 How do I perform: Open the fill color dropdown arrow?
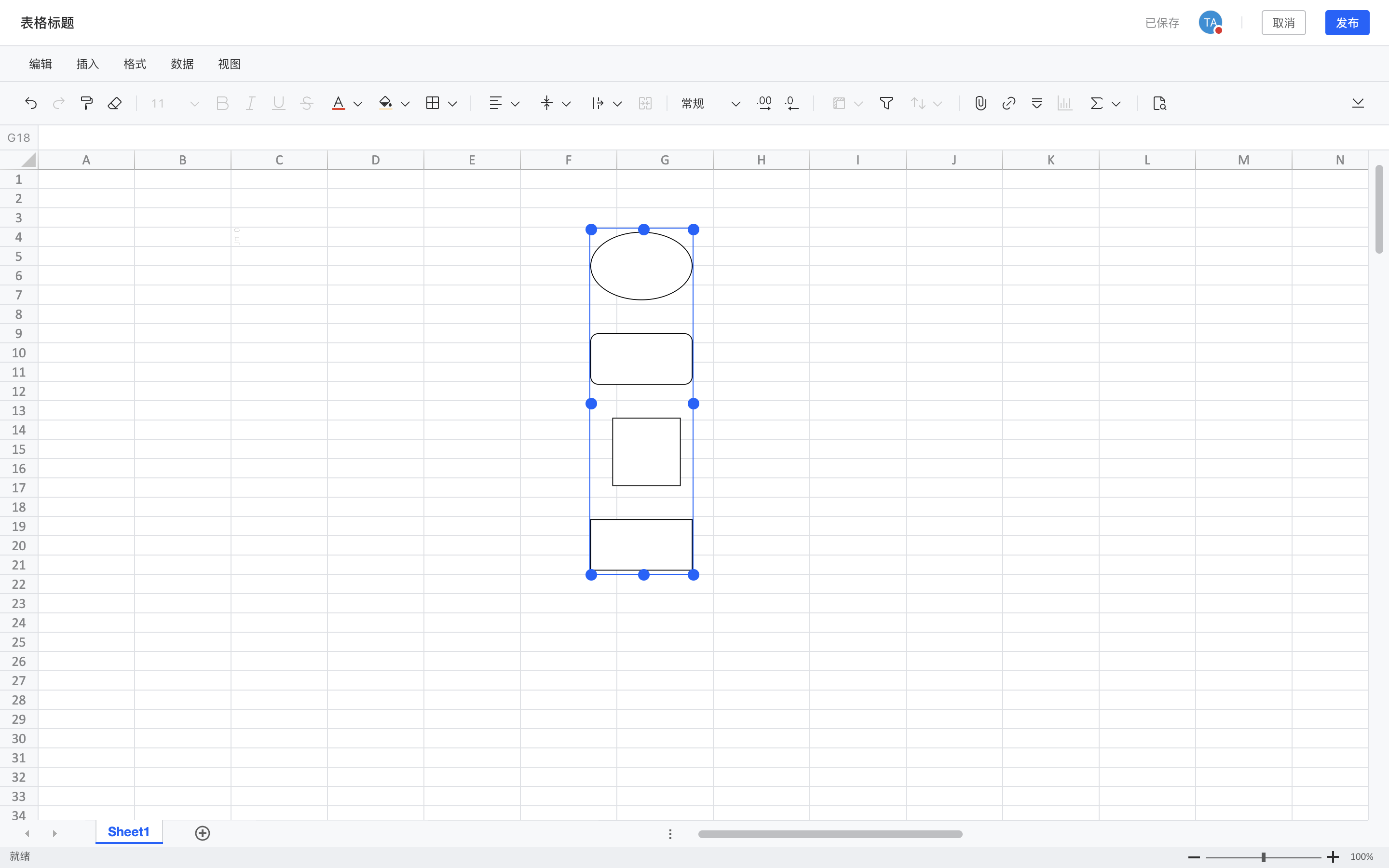(405, 104)
